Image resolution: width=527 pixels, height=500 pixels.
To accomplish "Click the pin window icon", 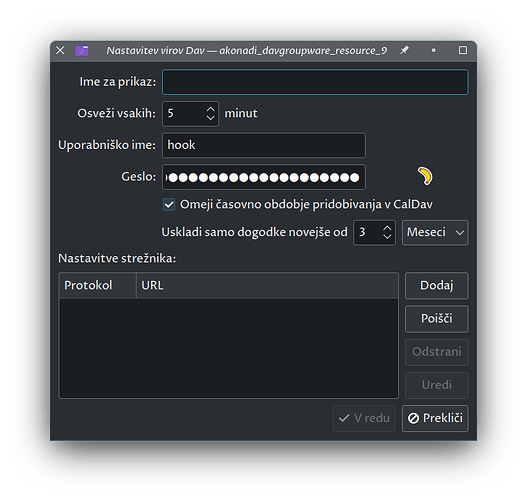I will pyautogui.click(x=404, y=50).
